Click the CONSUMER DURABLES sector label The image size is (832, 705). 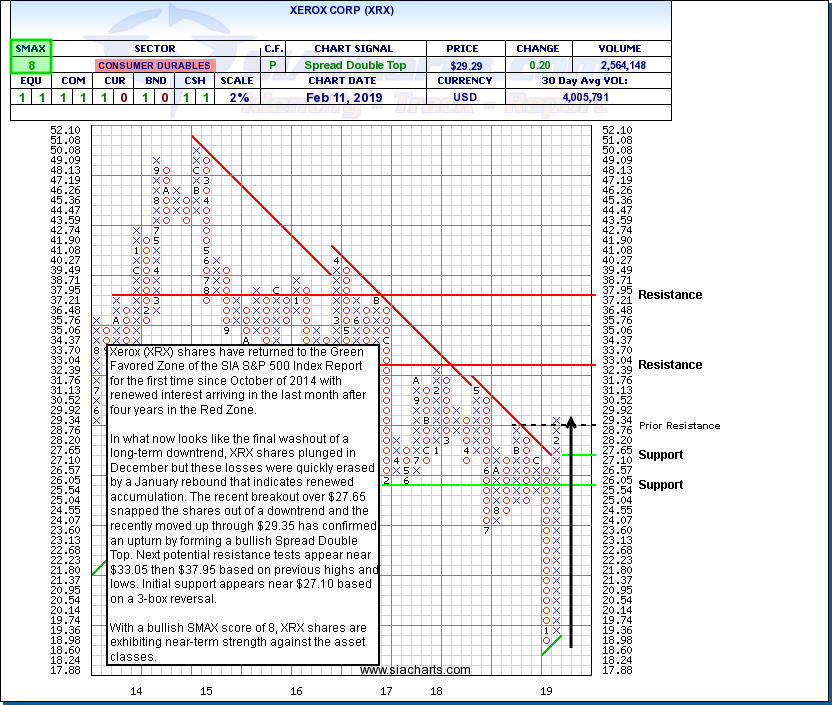click(x=154, y=65)
